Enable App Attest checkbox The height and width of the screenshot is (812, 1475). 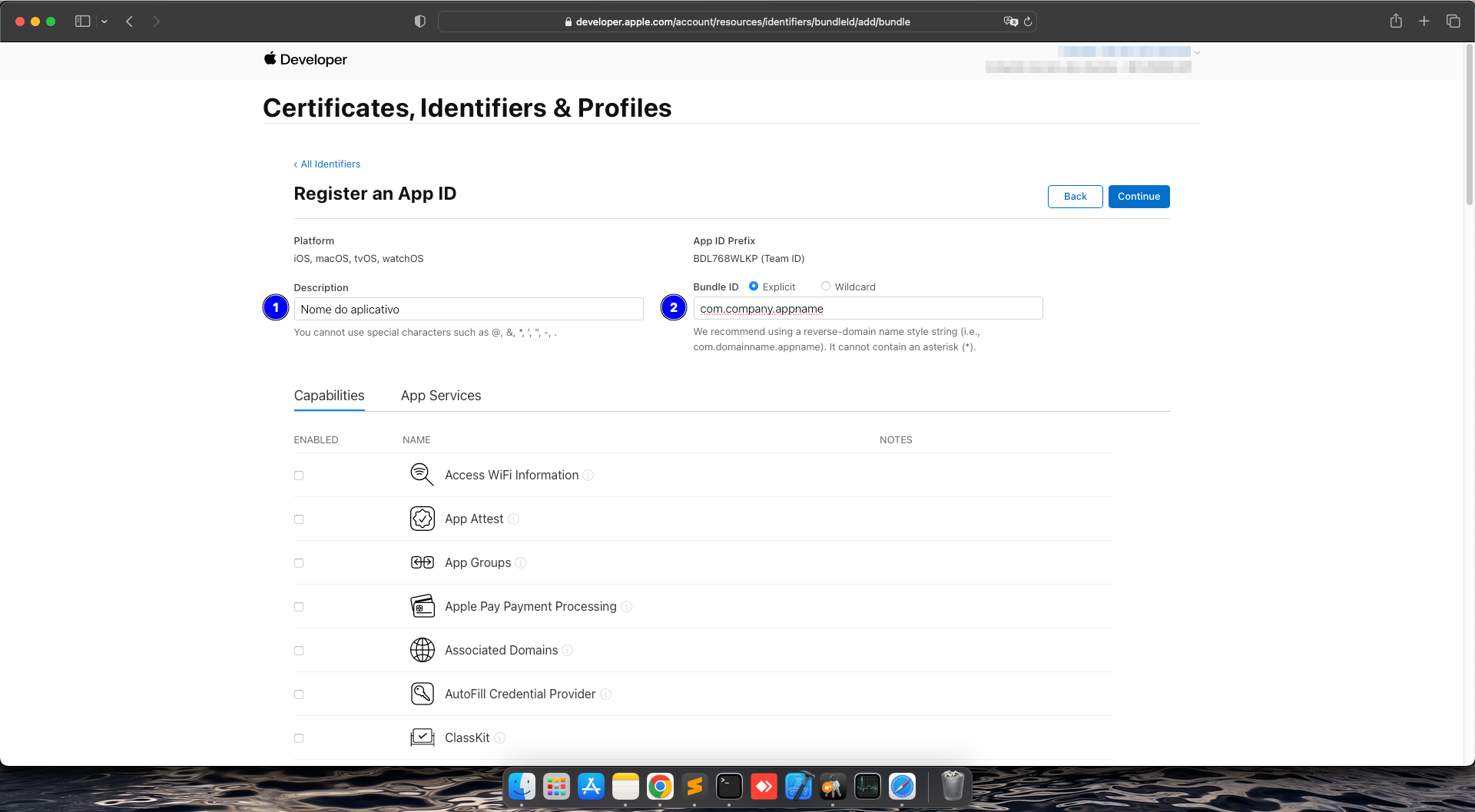click(299, 519)
